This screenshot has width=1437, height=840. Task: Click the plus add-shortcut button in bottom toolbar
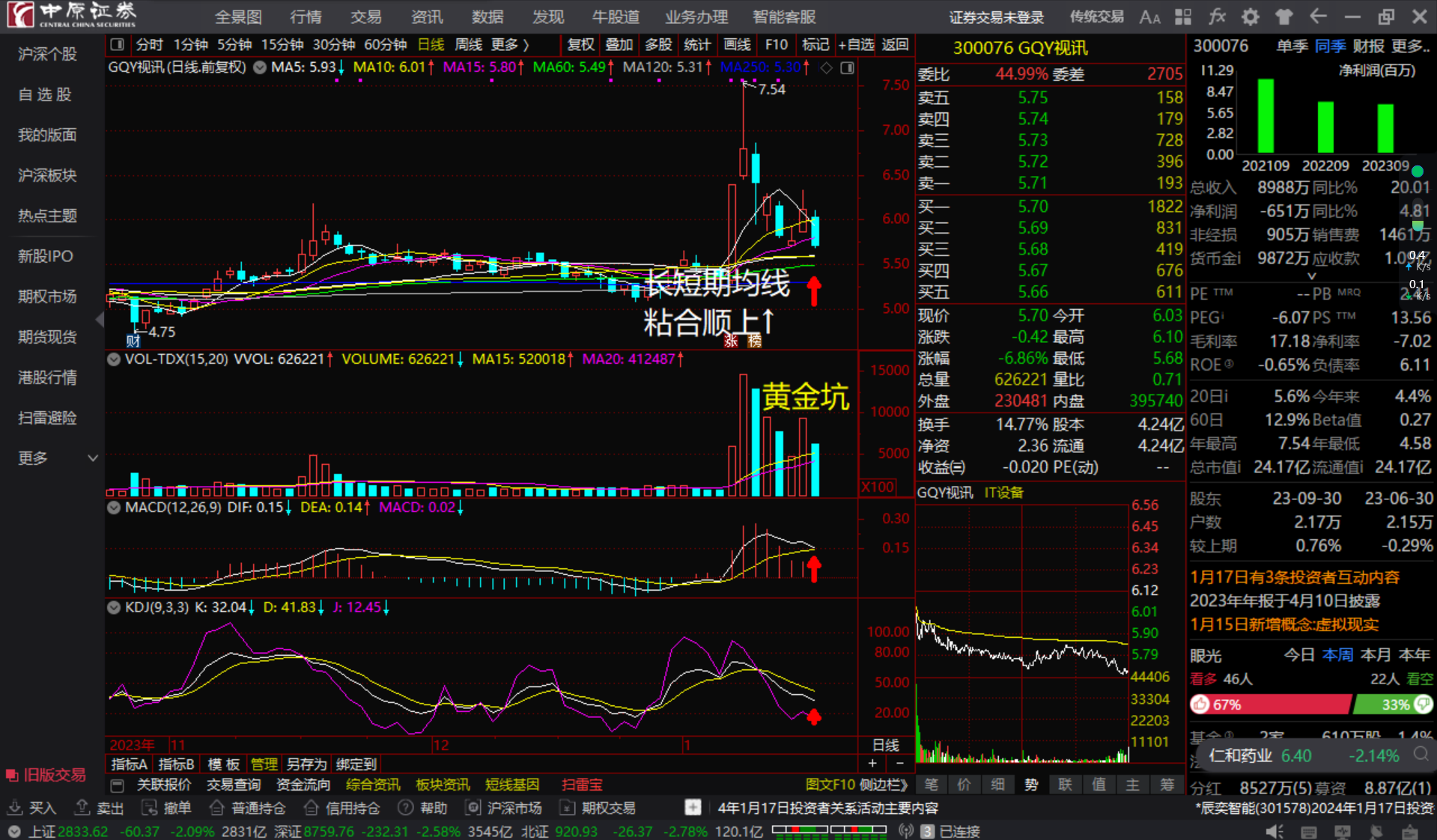click(693, 808)
